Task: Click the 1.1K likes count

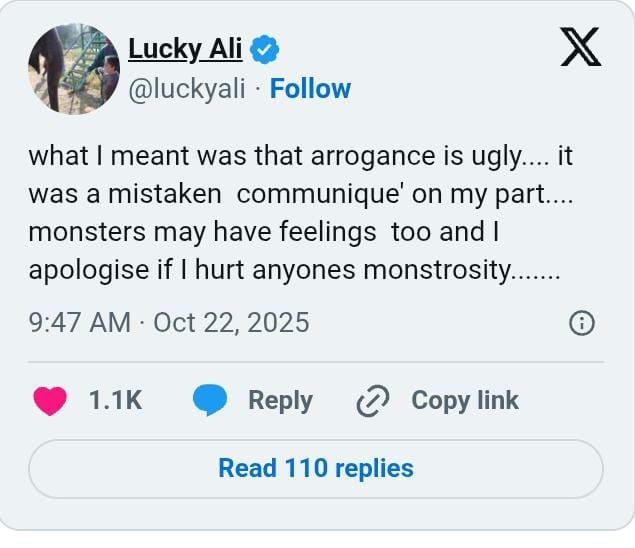Action: click(115, 401)
